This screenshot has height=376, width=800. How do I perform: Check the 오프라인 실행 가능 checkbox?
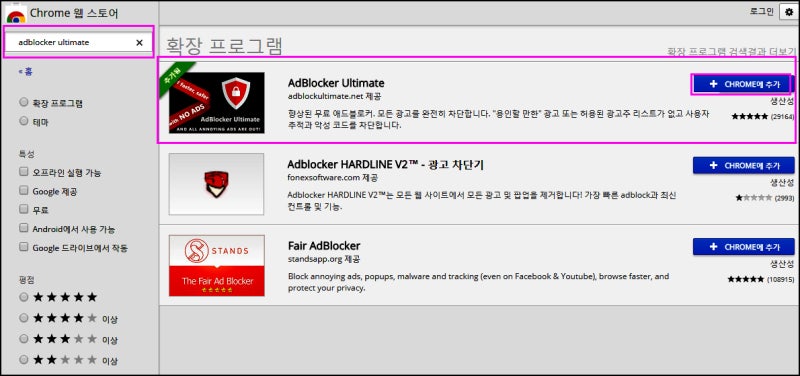[x=23, y=171]
